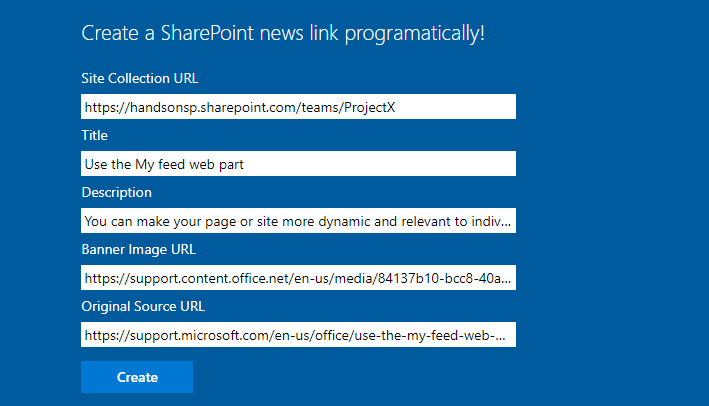Screen dimensions: 709x406
Task: Click the 'Site Collection URL' label
Action: pyautogui.click(x=140, y=78)
